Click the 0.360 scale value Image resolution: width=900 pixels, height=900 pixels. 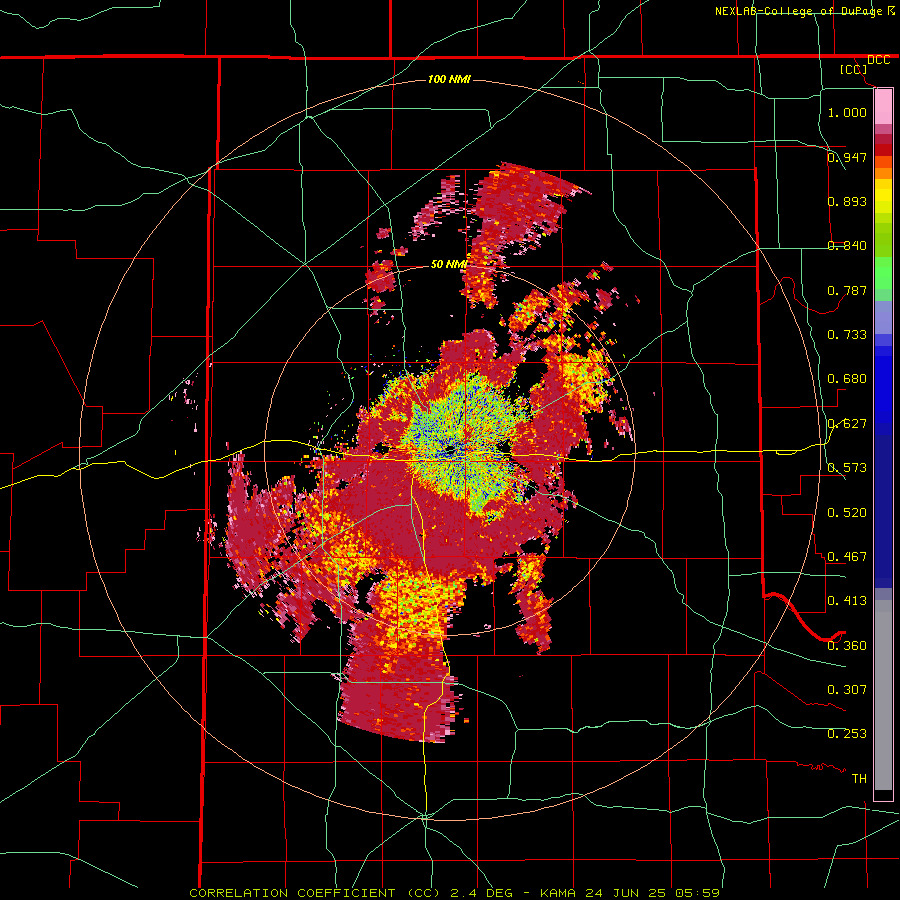pyautogui.click(x=847, y=646)
